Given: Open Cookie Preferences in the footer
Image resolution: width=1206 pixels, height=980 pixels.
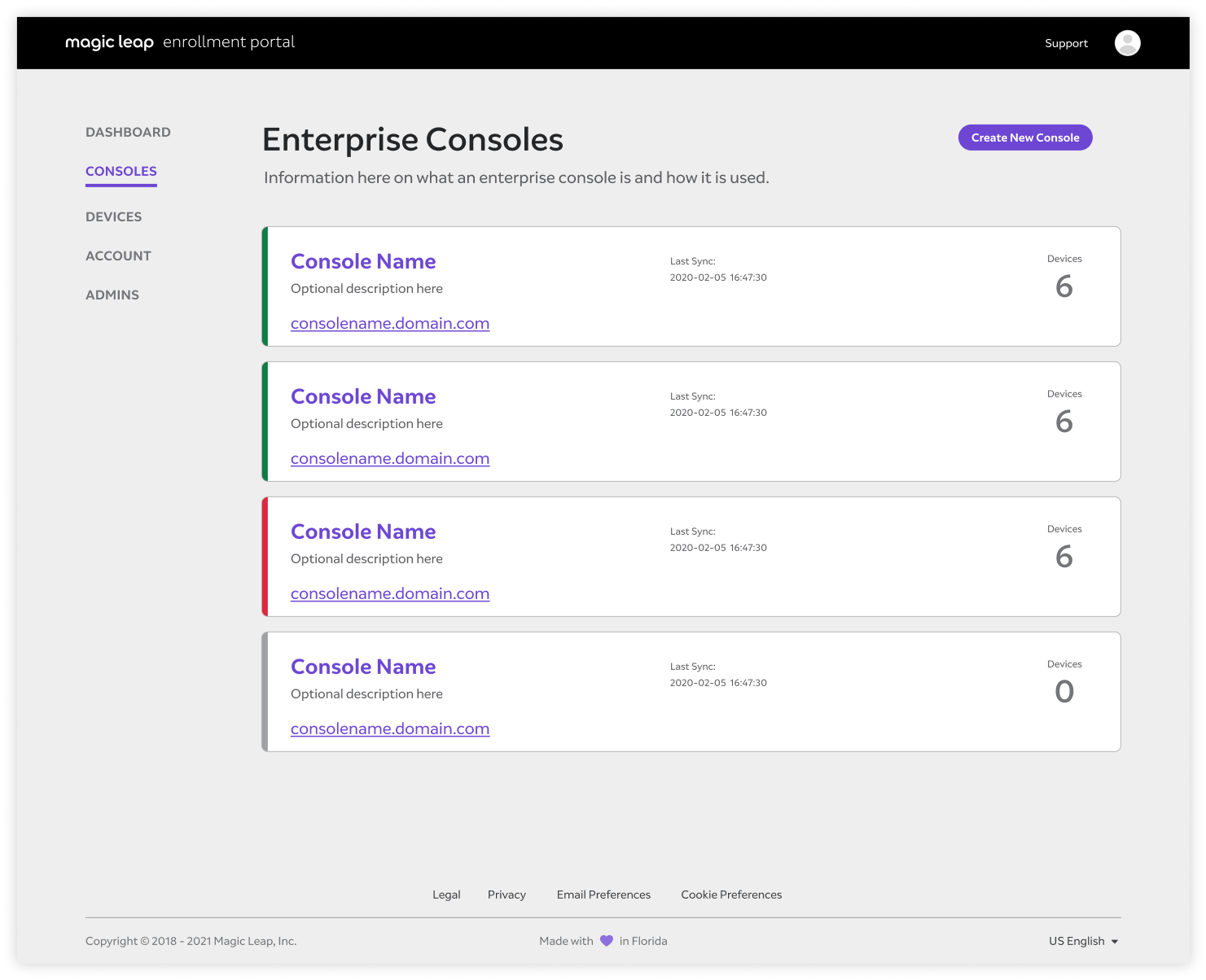Looking at the screenshot, I should [x=731, y=895].
